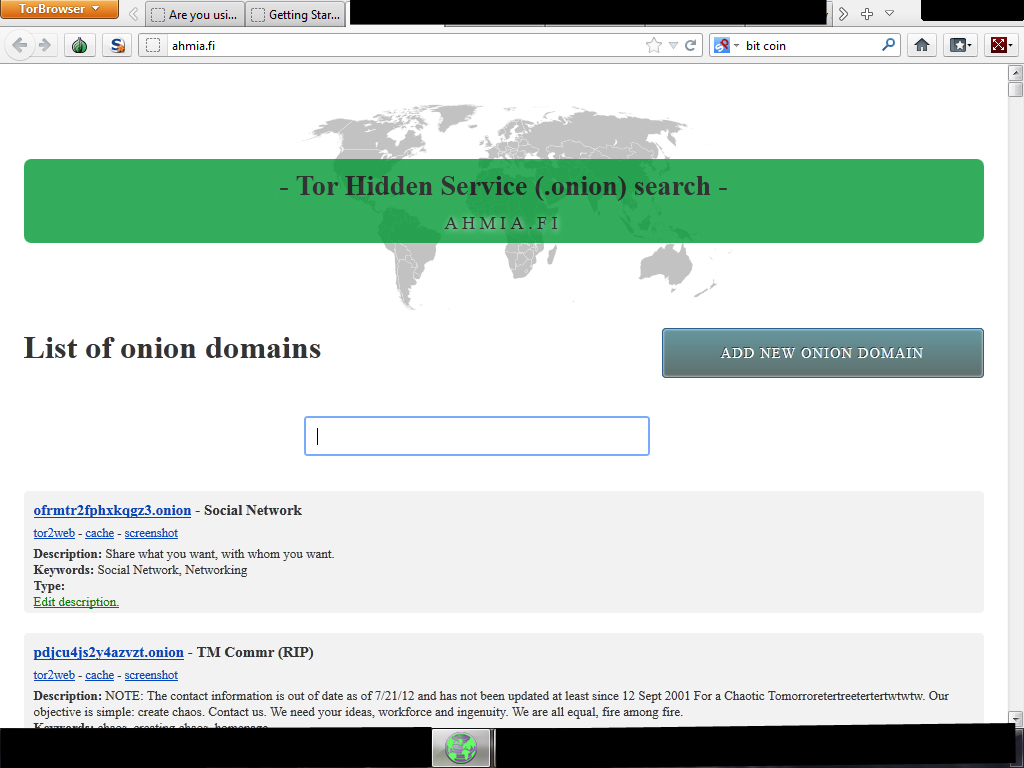Open the pdjcu4js2y4azvzt.onion link
Screen dimensions: 1024x768
point(108,652)
